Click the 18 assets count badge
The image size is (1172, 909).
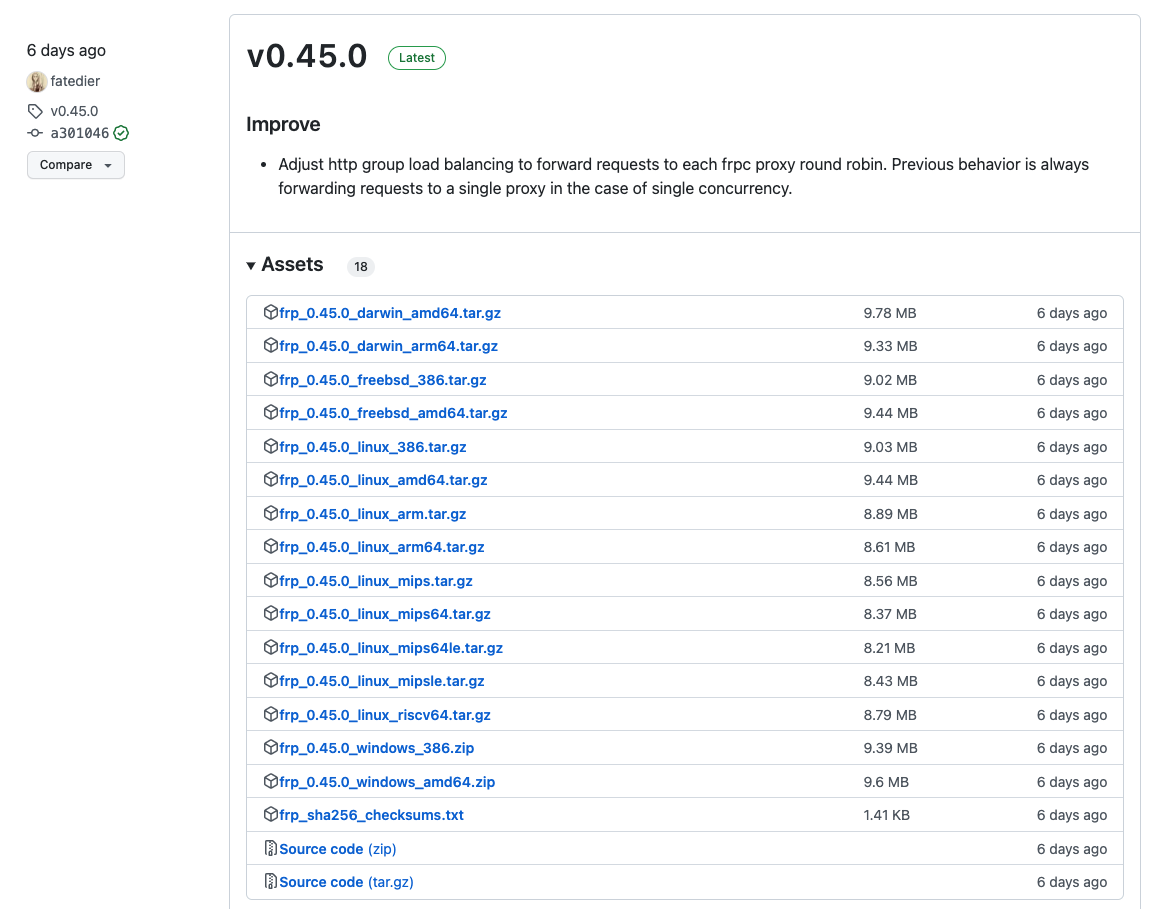(360, 266)
